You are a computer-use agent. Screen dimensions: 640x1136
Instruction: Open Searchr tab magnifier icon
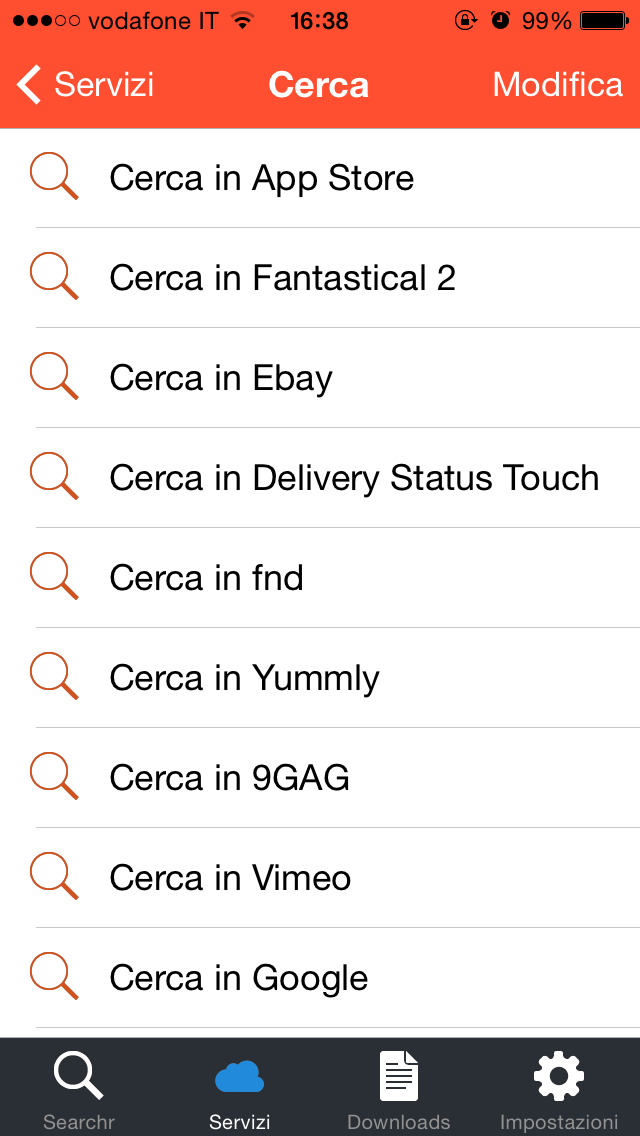click(79, 1086)
